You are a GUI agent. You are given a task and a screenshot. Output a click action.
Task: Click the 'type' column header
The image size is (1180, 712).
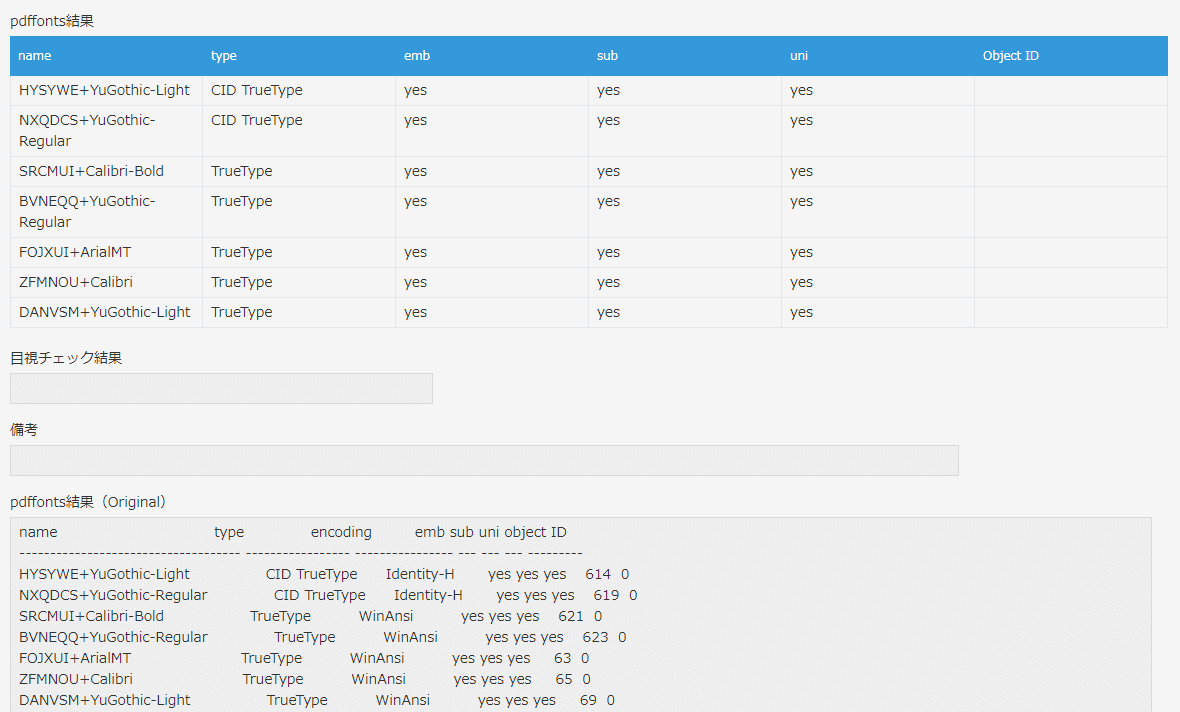(x=299, y=56)
